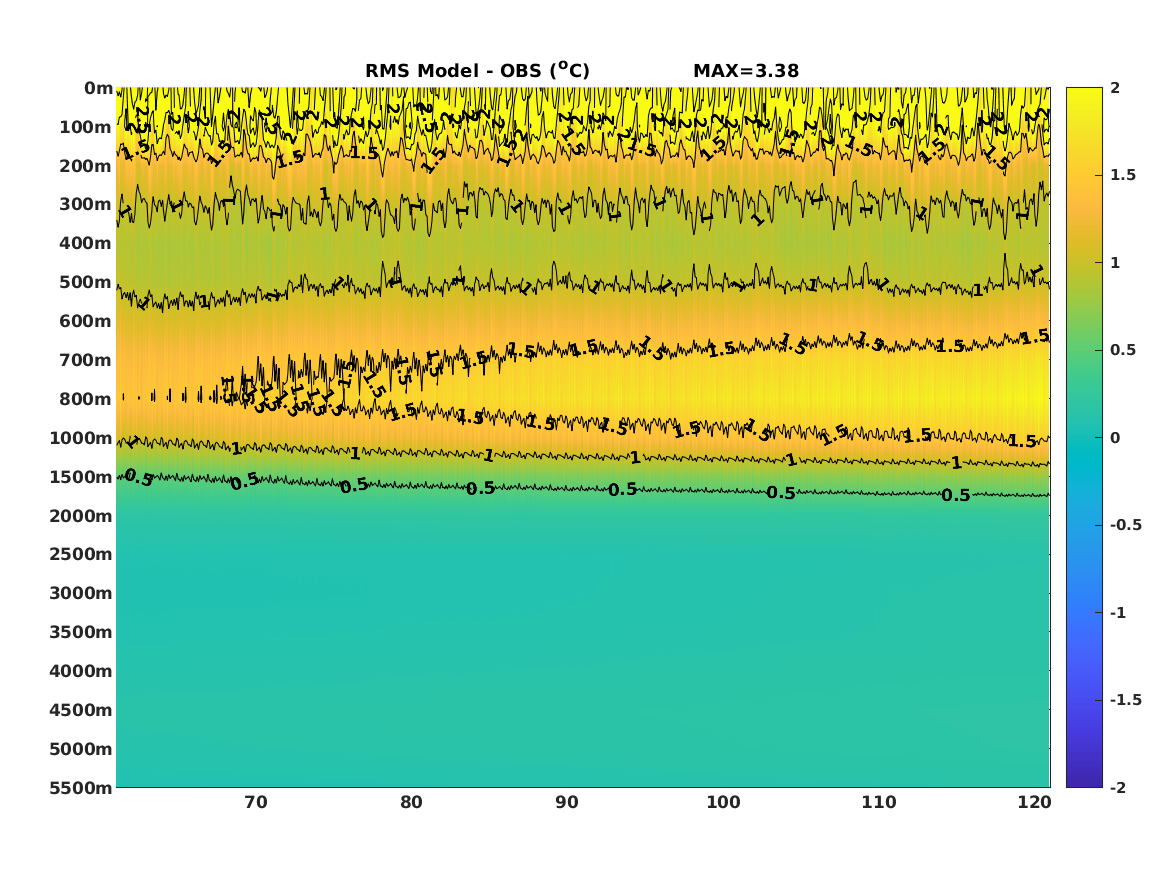Click the '90' horizontal axis tick label
Screen dimensions: 1167x875
567,802
